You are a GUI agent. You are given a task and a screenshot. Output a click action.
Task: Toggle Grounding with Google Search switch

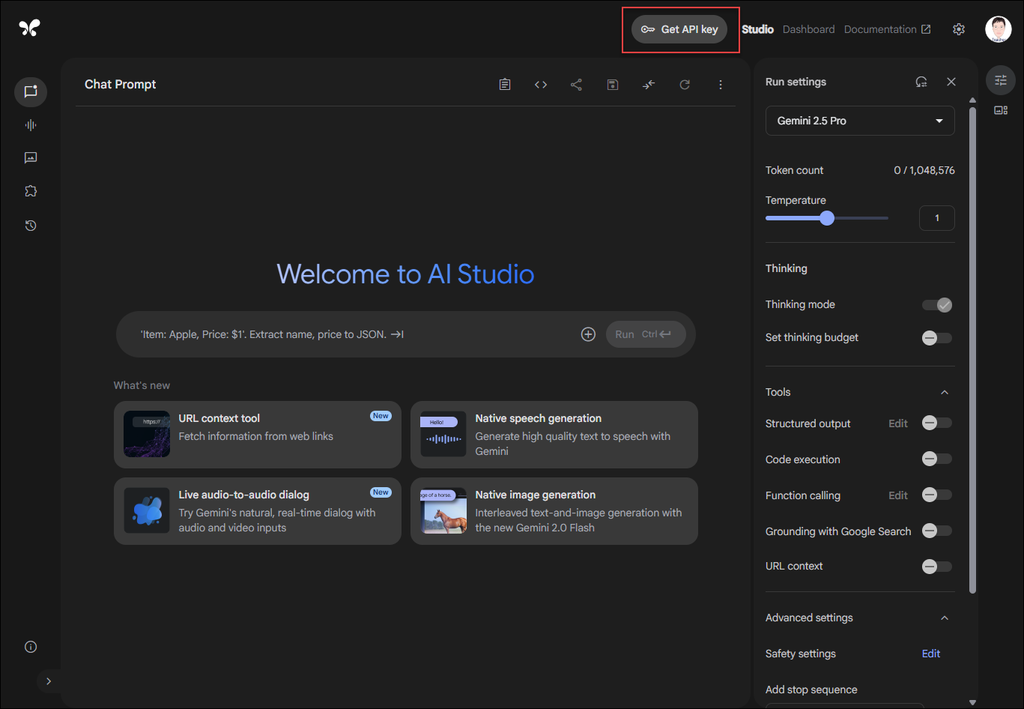click(x=937, y=531)
